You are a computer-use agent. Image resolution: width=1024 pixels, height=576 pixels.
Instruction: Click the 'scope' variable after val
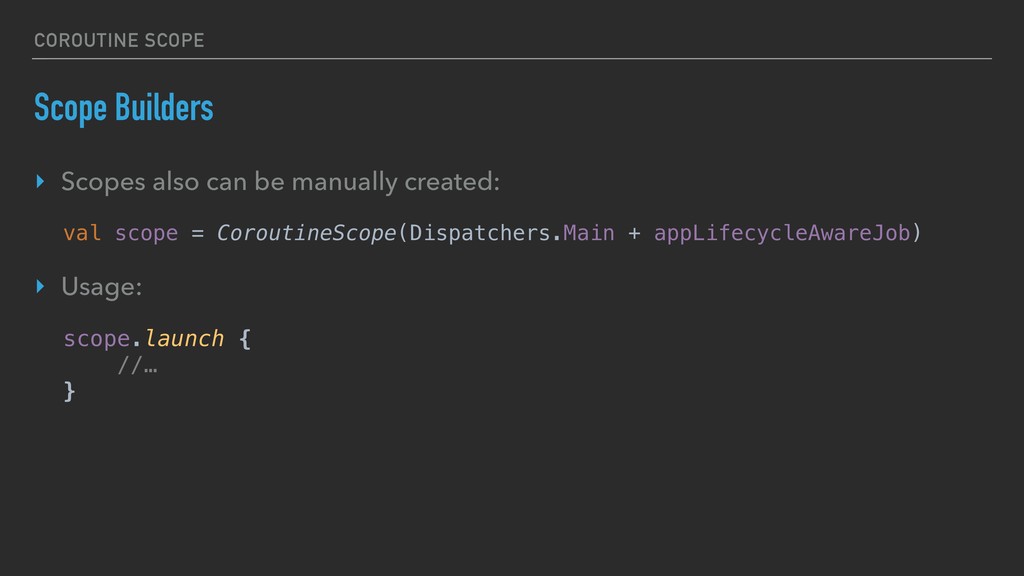point(146,234)
